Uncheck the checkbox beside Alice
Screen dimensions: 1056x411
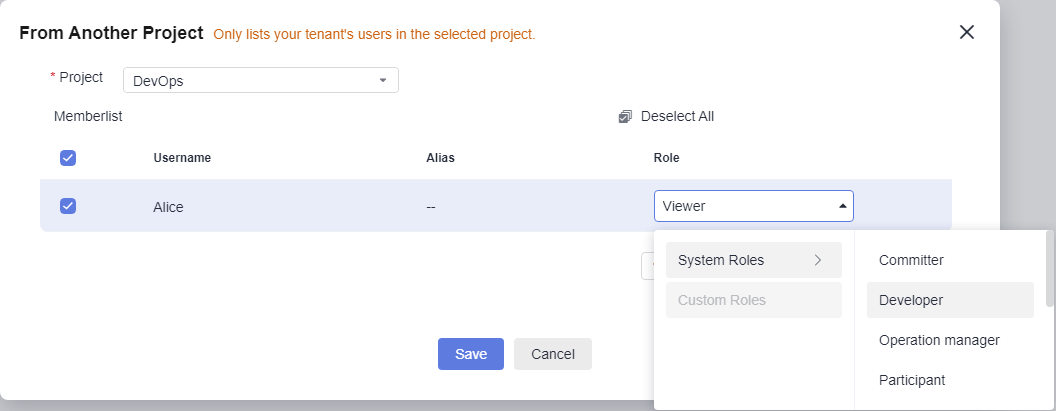(x=68, y=206)
